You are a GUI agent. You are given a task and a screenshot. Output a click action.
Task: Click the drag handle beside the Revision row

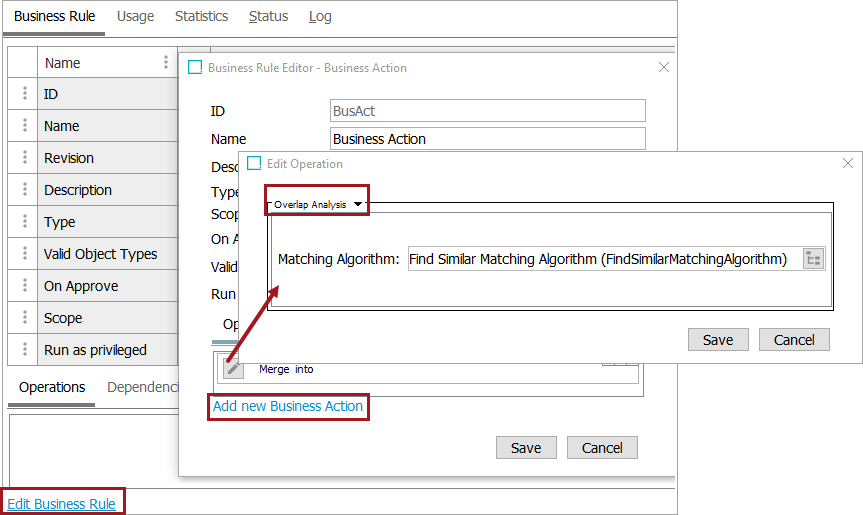click(24, 158)
